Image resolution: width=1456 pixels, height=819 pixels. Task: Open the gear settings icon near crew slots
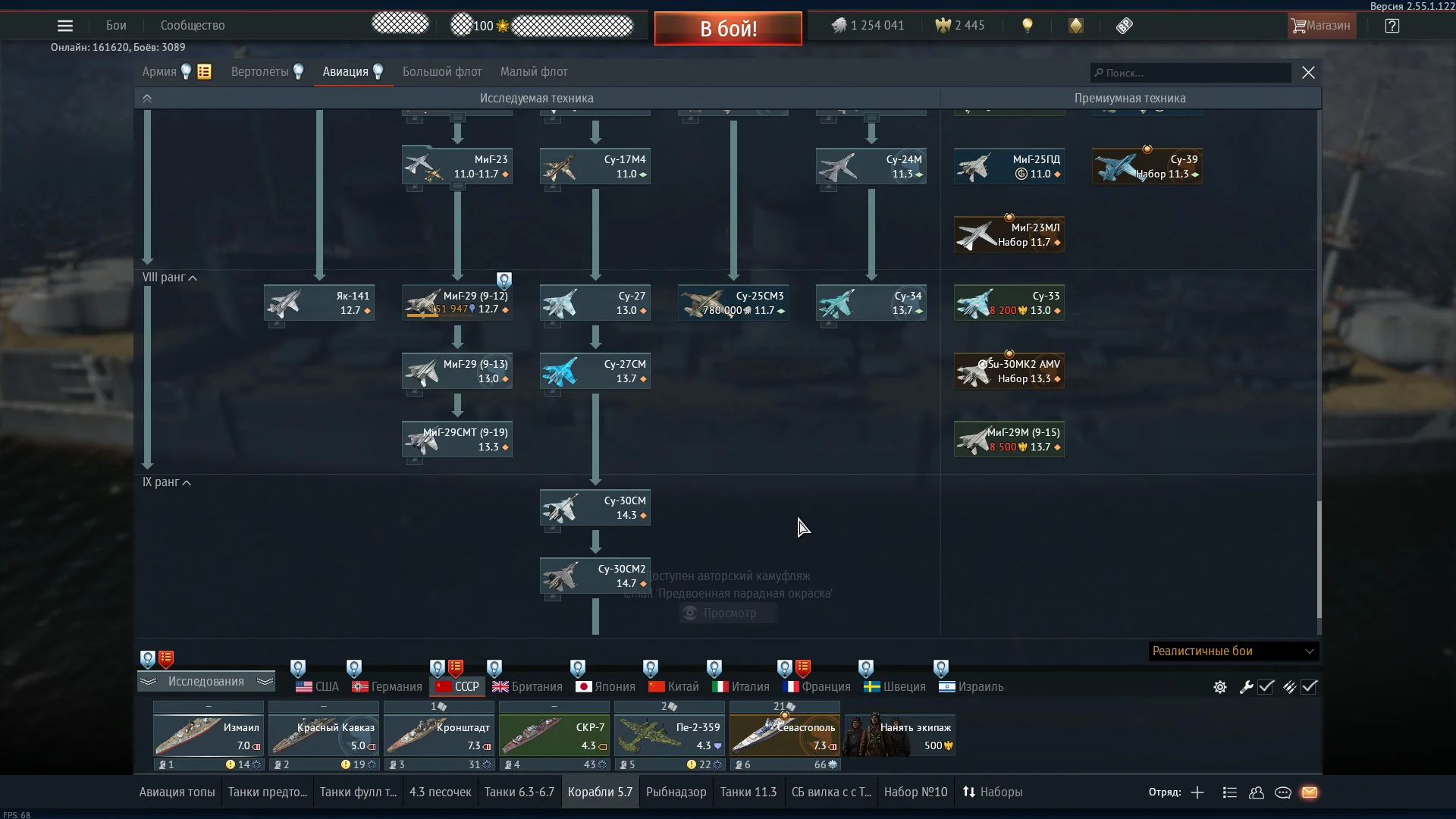1219,687
